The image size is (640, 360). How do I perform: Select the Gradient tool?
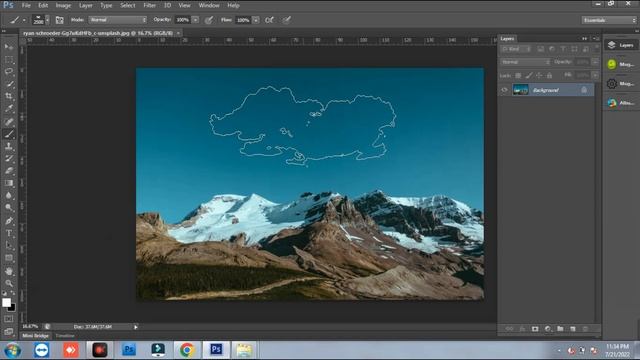9,183
